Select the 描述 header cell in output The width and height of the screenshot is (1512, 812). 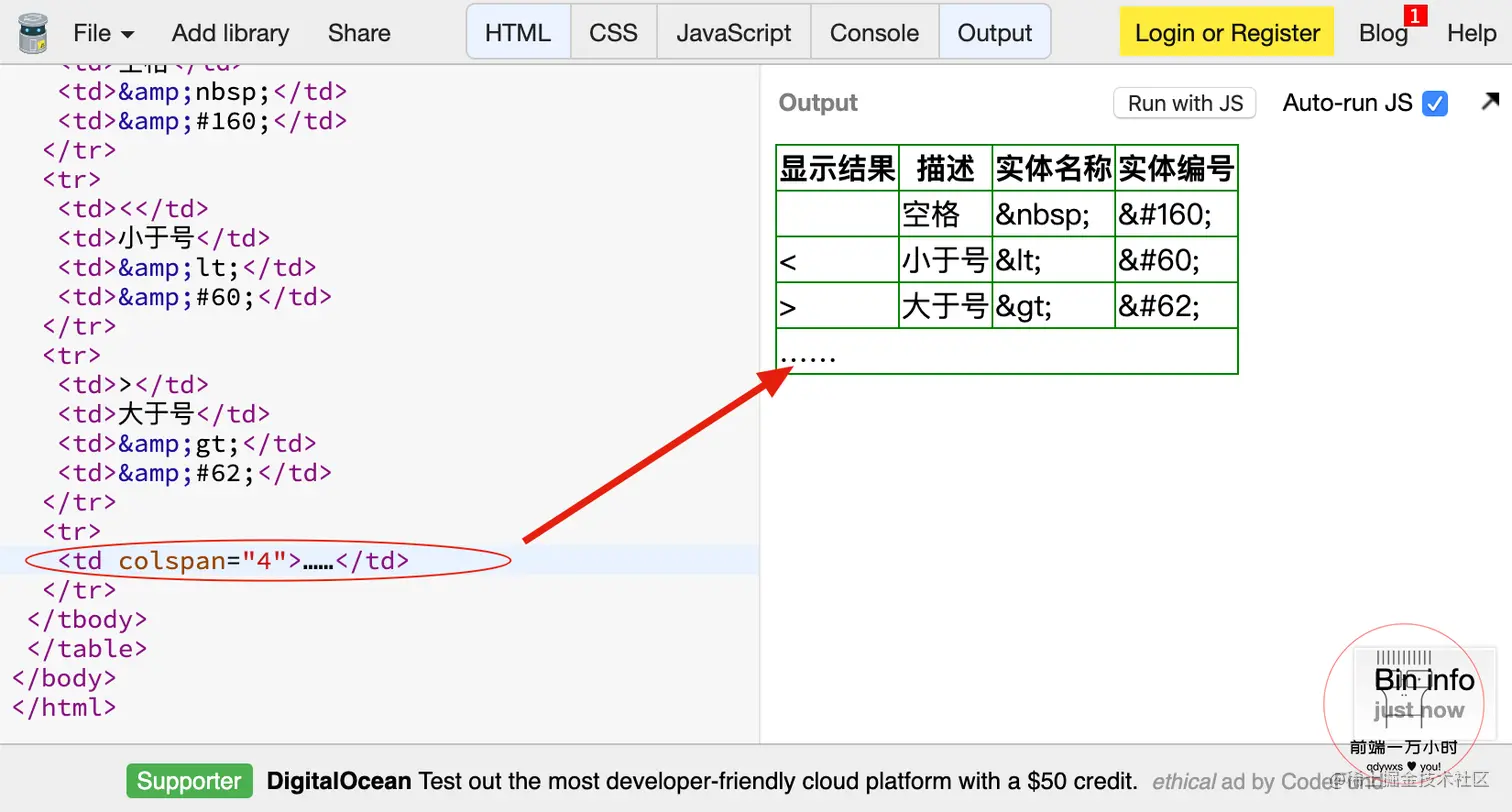coord(946,168)
